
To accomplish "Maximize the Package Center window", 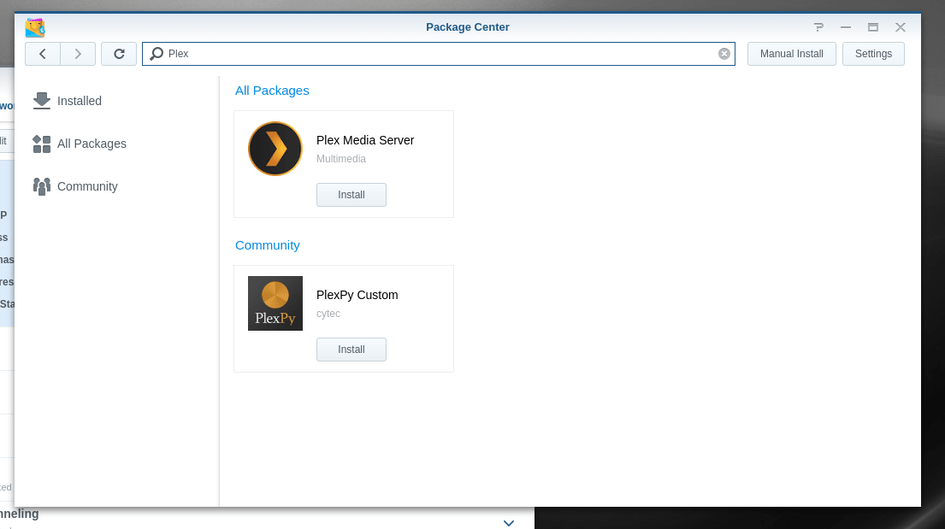I will (873, 27).
